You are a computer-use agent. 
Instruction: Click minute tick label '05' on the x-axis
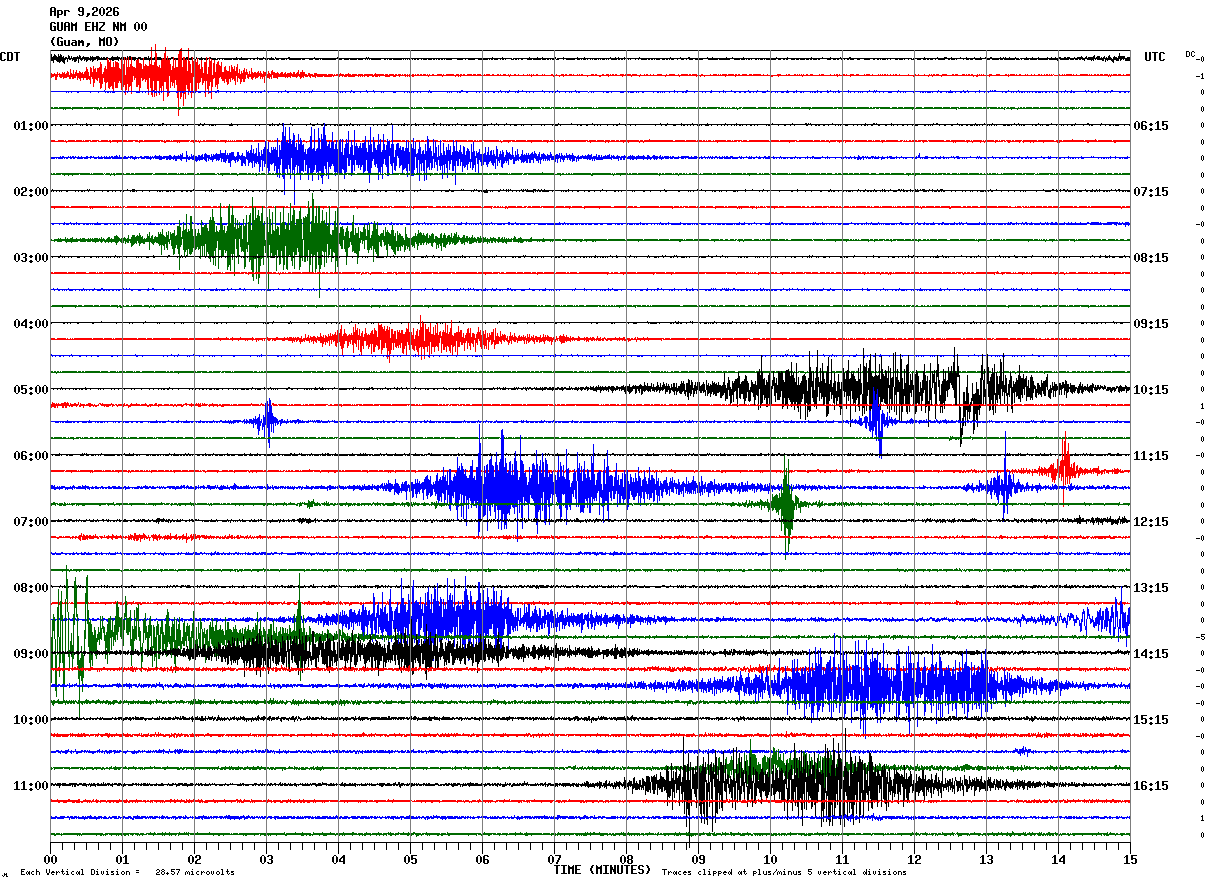[411, 859]
